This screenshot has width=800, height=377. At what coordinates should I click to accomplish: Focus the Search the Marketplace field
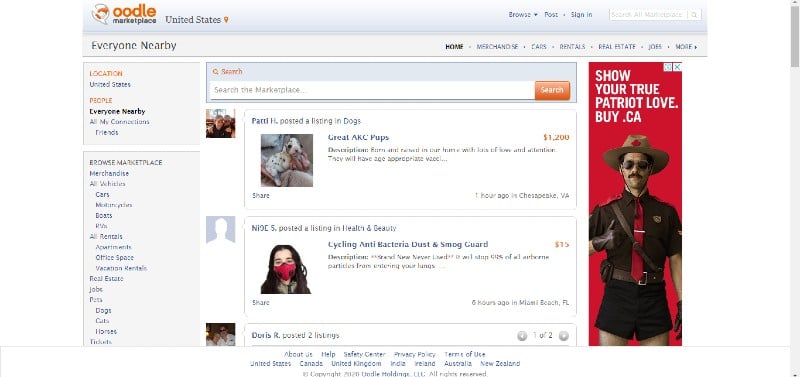pos(372,90)
